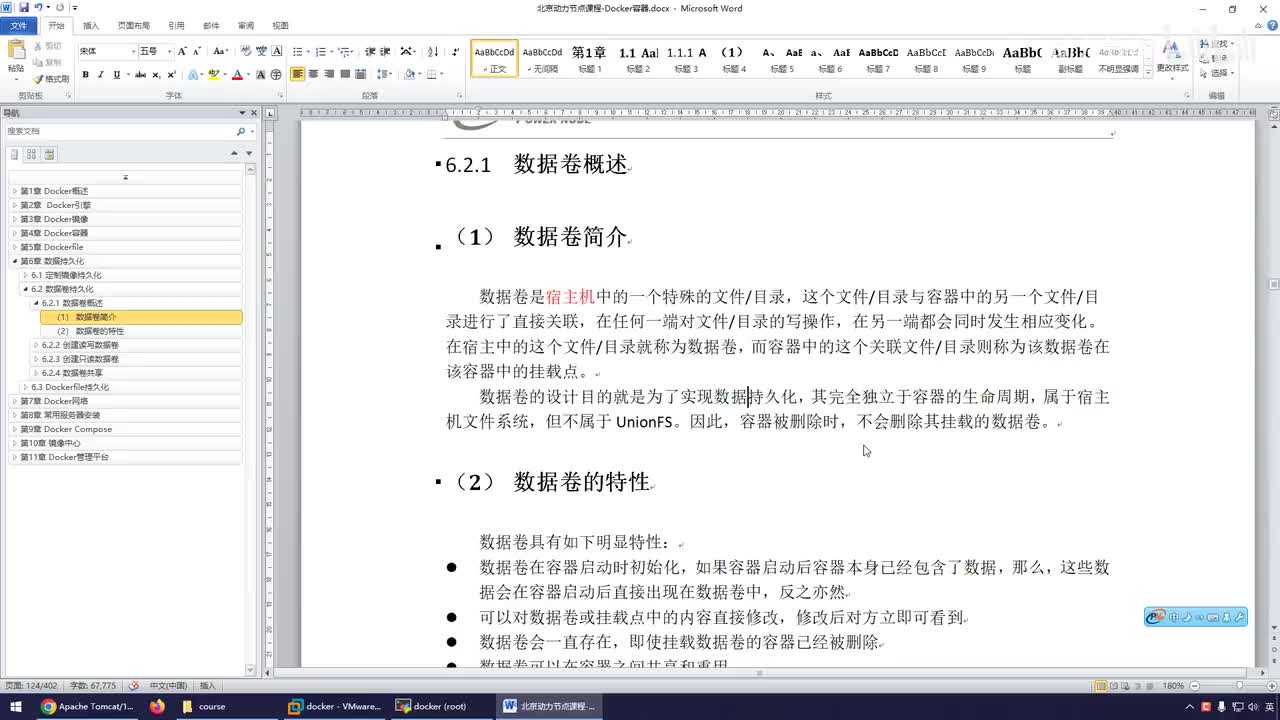
Task: Show or hide paragraph marks
Action: [x=456, y=51]
